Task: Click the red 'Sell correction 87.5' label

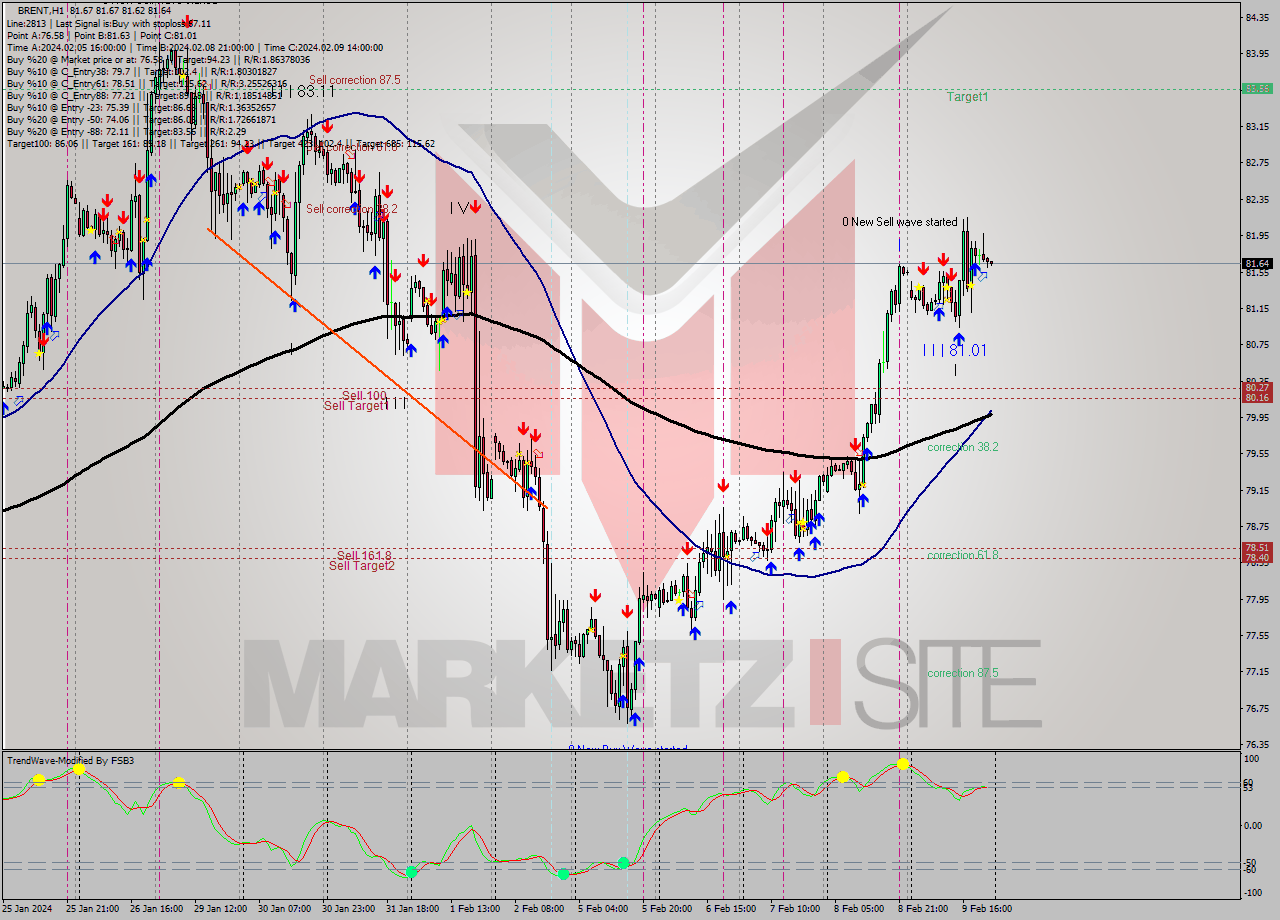Action: [354, 80]
